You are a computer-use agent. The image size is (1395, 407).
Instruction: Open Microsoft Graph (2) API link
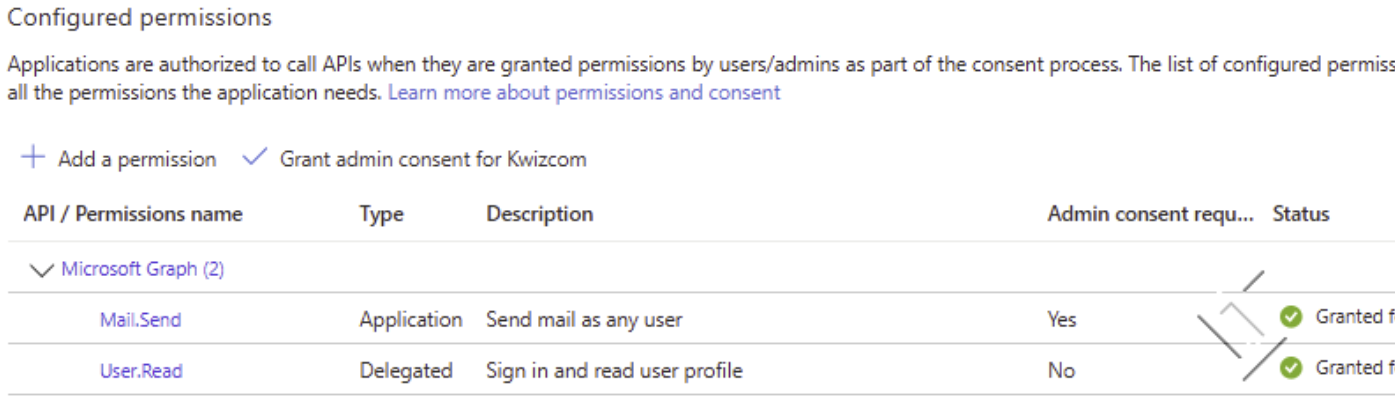coord(143,269)
